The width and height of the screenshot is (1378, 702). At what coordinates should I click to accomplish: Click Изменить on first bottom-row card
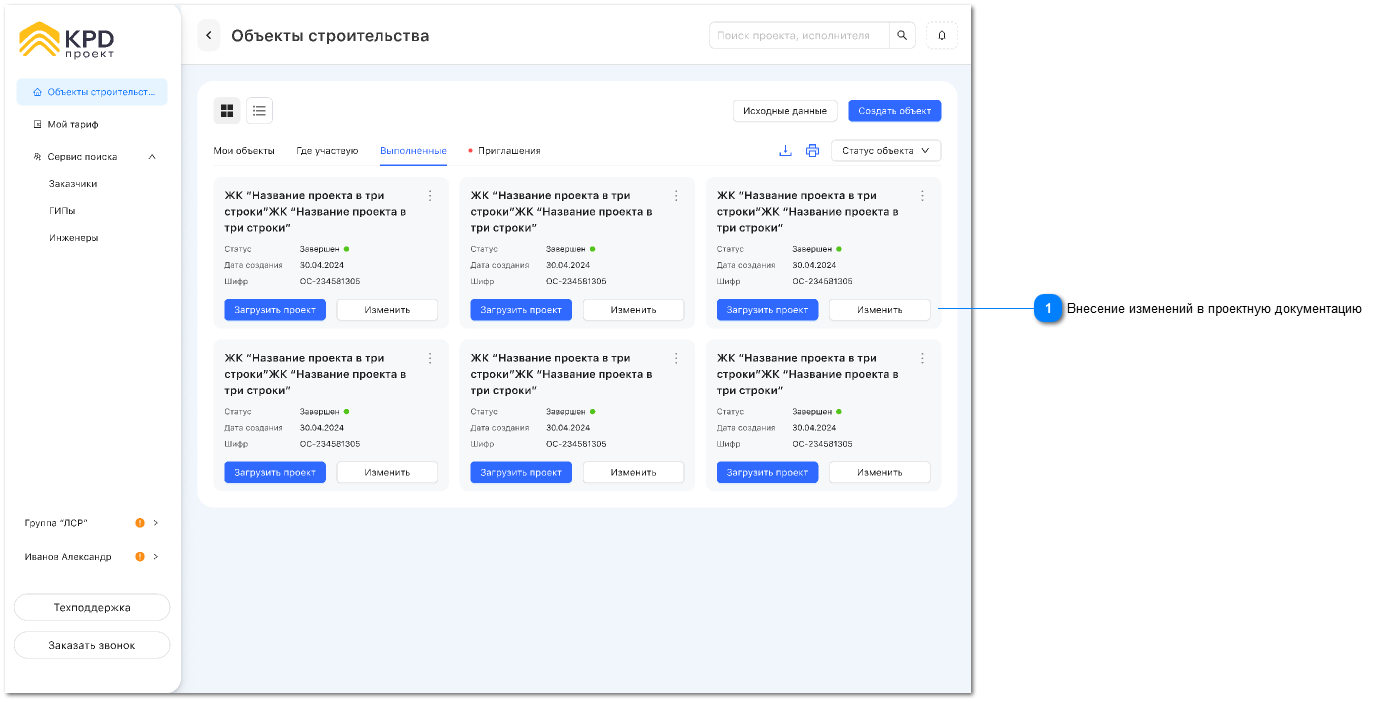click(x=387, y=472)
